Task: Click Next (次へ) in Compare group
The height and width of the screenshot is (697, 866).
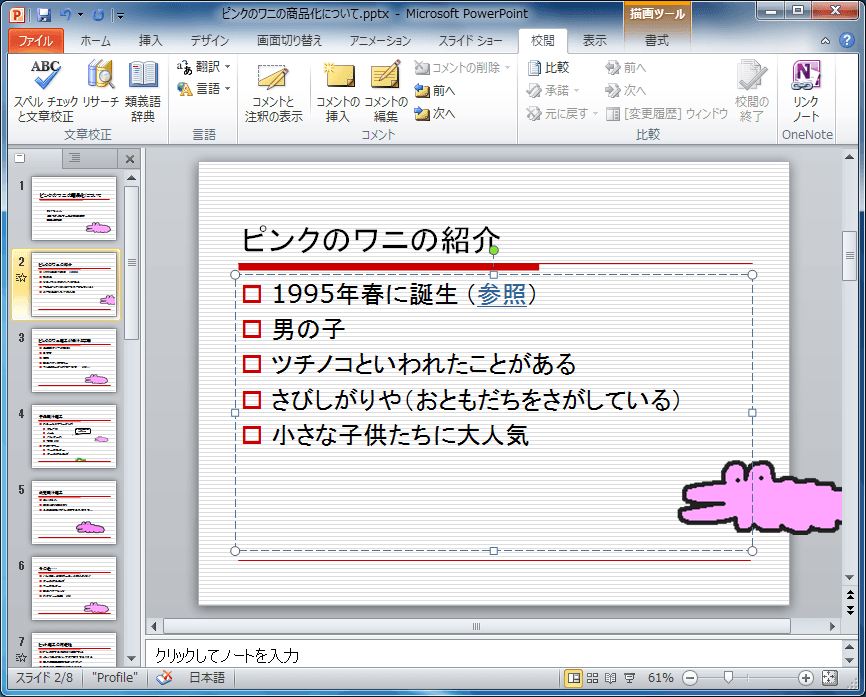Action: point(625,91)
